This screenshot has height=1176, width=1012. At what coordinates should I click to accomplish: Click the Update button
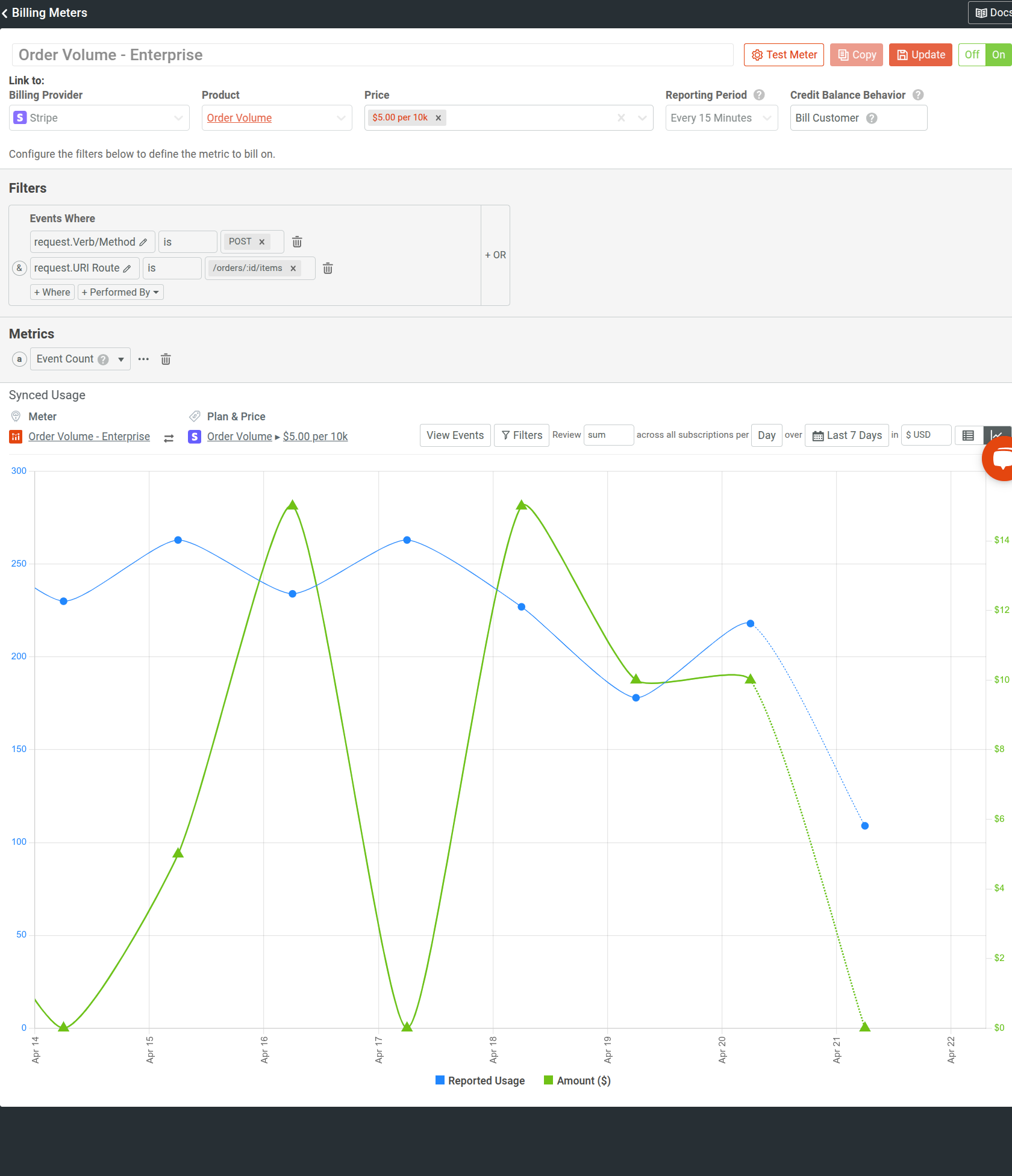tap(920, 54)
